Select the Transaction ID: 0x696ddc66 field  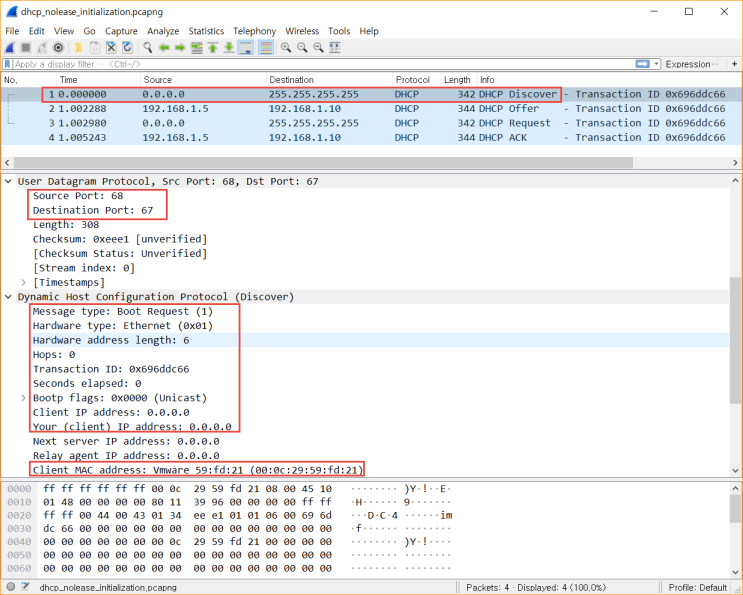[111, 369]
